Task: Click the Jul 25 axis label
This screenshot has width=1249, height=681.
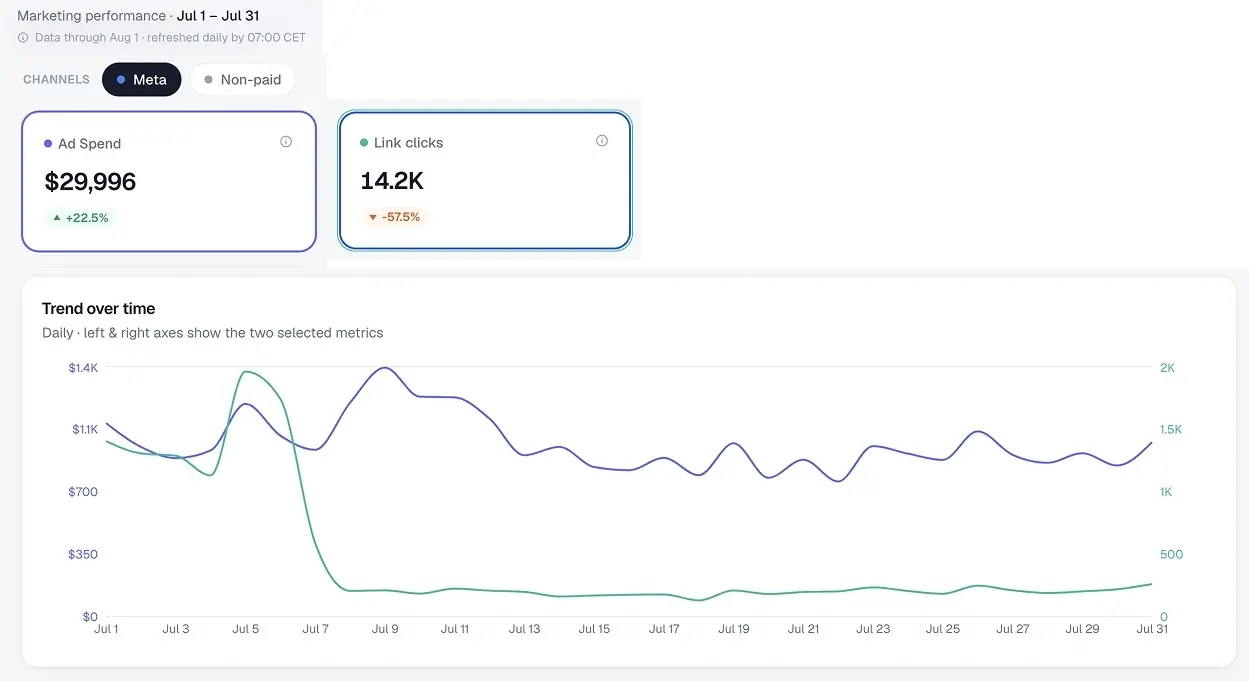Action: (943, 629)
